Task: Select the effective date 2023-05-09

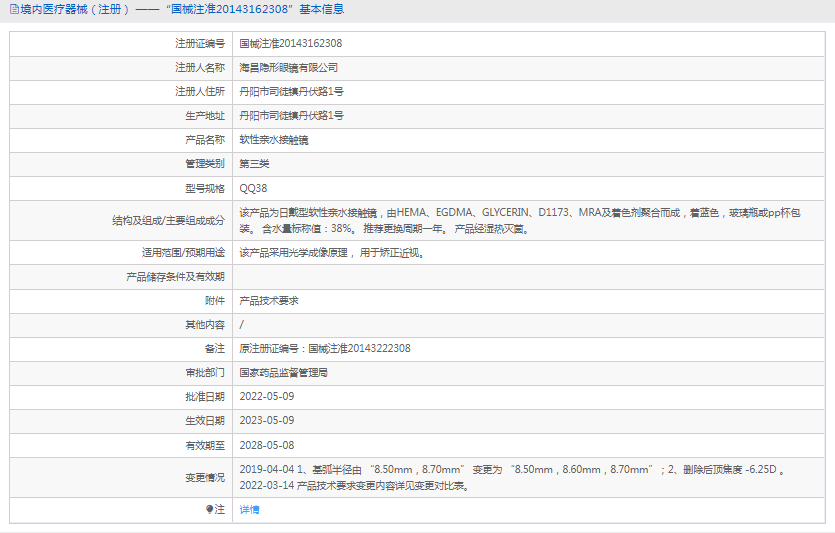Action: pyautogui.click(x=267, y=421)
